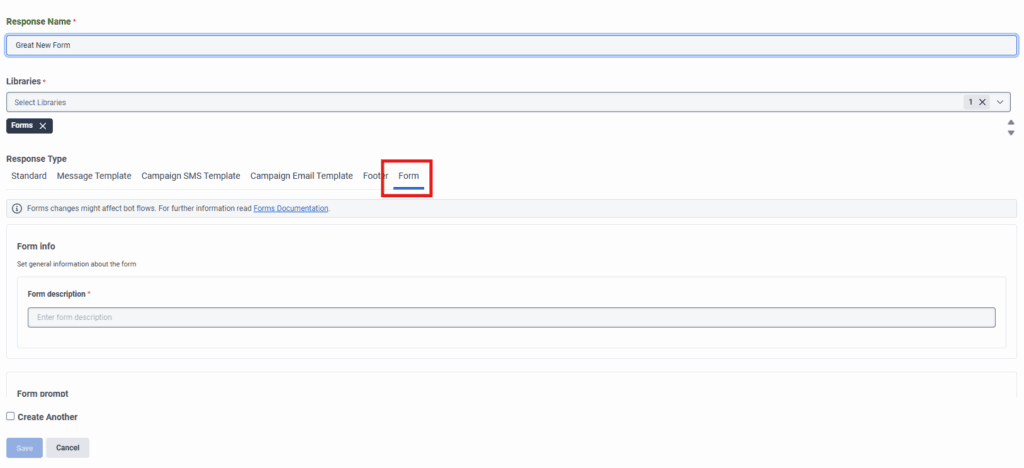Clear all selected libraries
Image resolution: width=1024 pixels, height=468 pixels.
[982, 102]
